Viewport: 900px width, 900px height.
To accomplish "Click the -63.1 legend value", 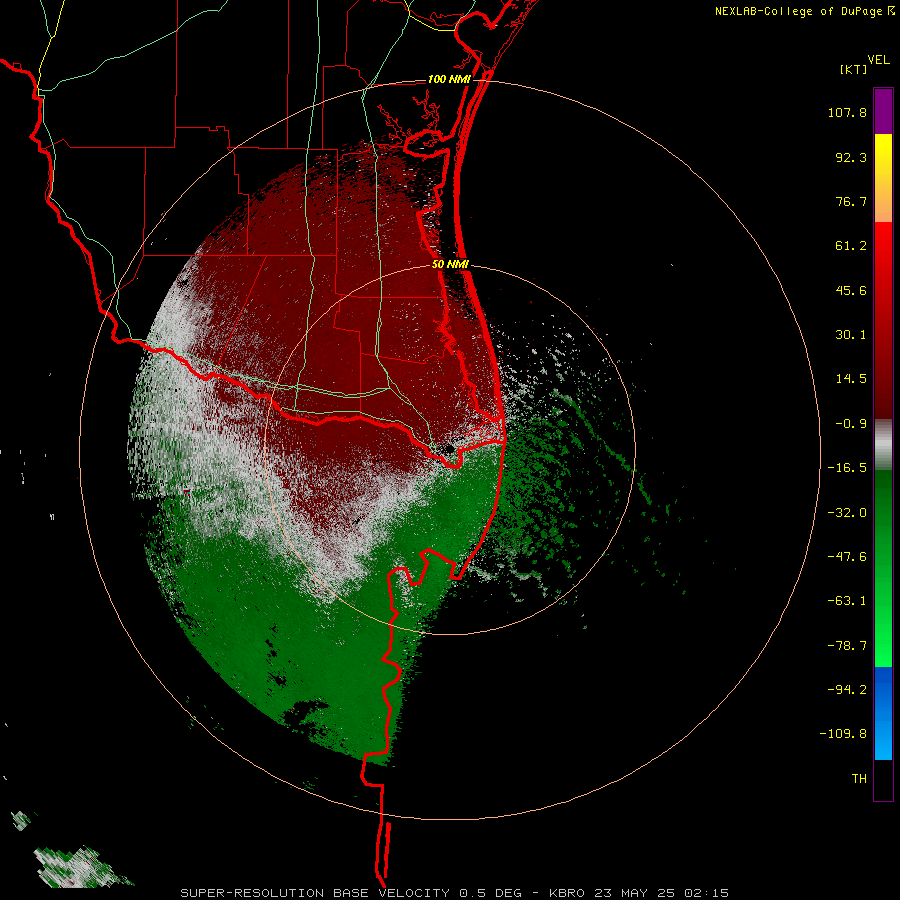I will [x=847, y=601].
